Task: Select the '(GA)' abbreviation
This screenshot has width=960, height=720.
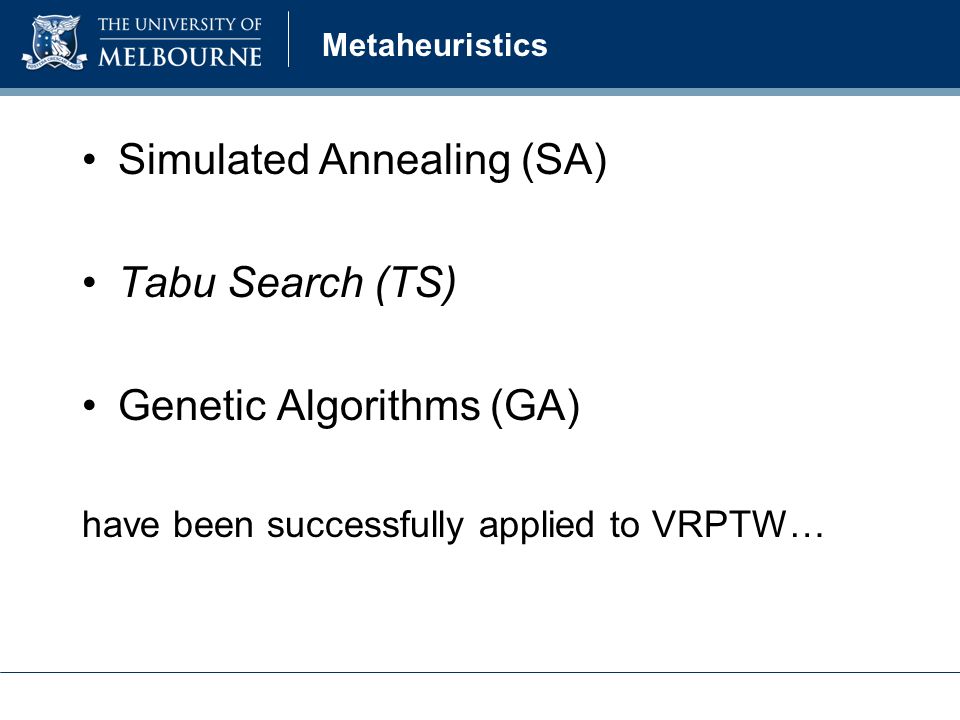Action: (x=535, y=407)
